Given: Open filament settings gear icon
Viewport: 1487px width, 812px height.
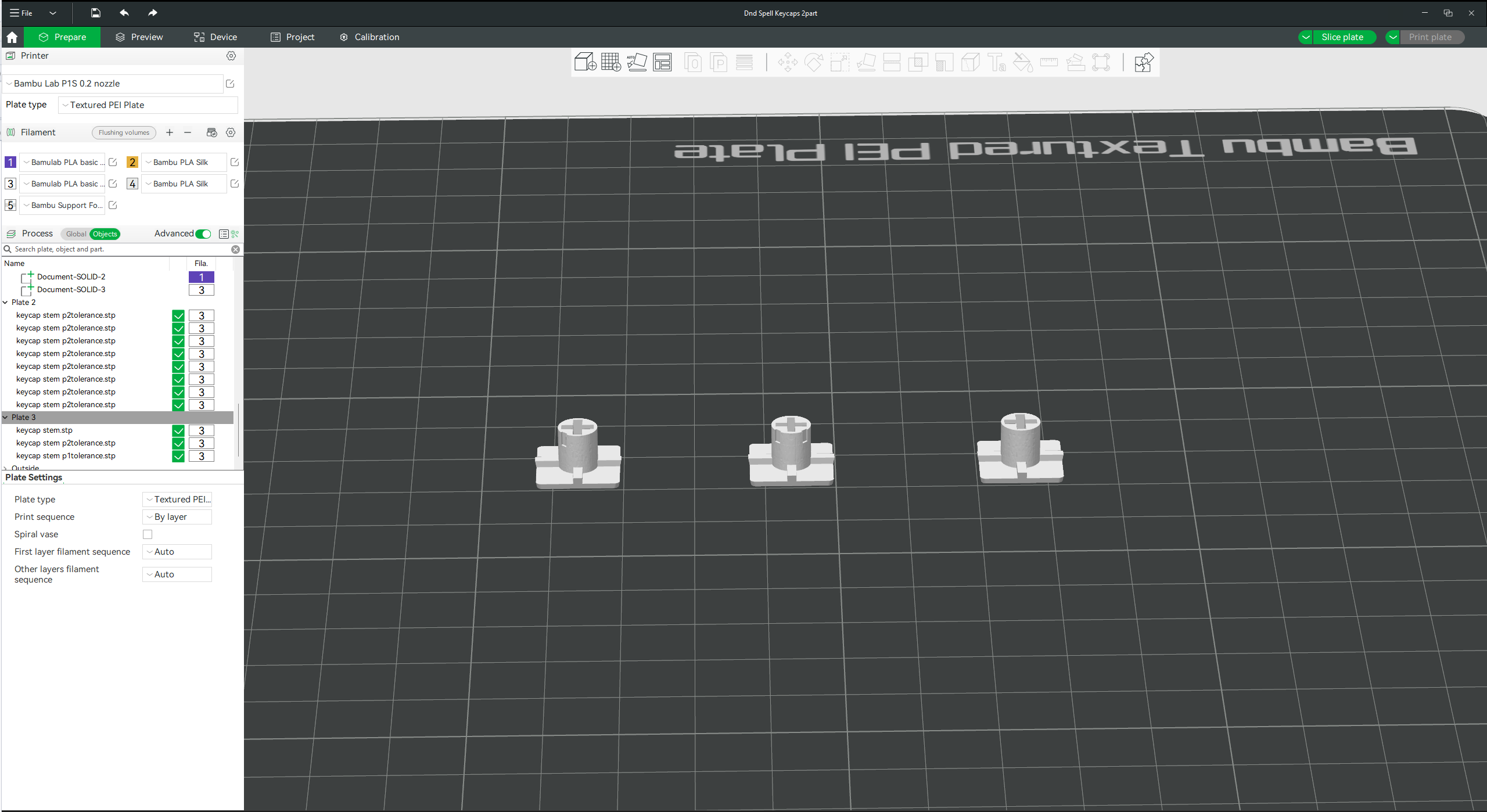Looking at the screenshot, I should click(231, 132).
